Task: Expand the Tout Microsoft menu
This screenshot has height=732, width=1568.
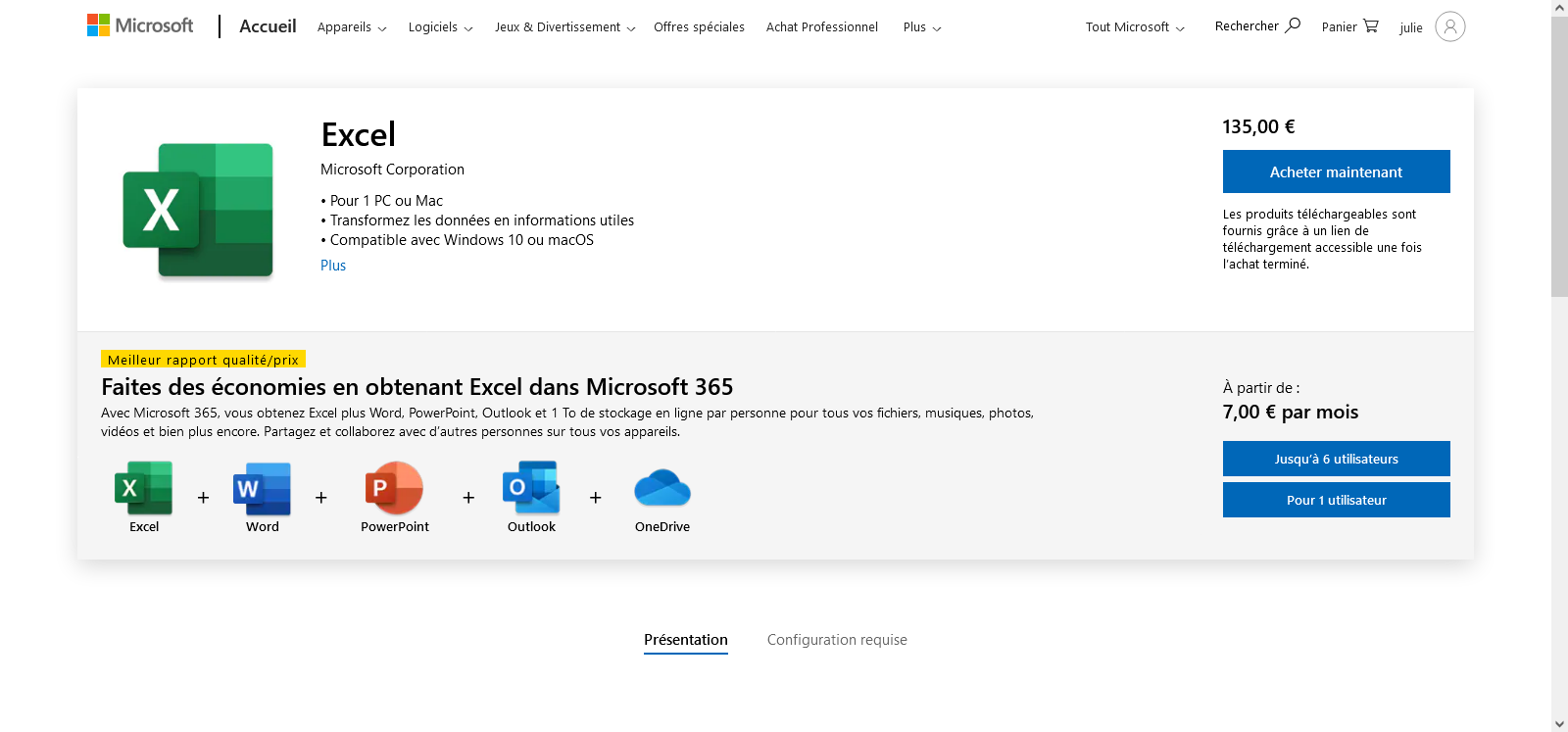Action: 1135,27
